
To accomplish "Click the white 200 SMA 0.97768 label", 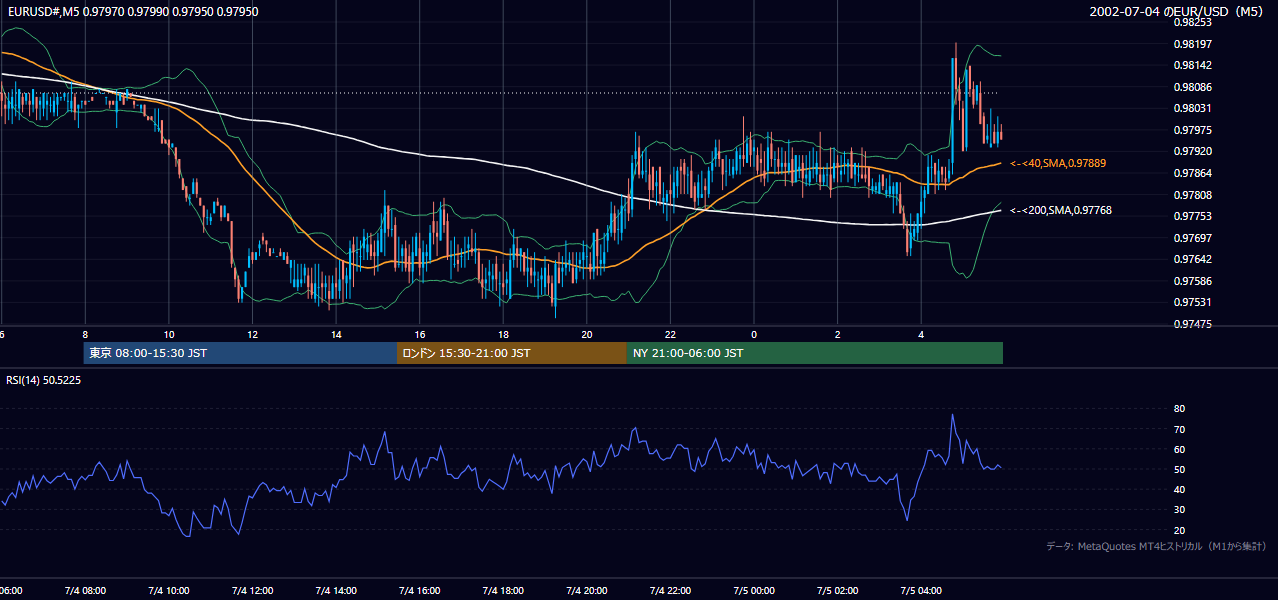I will pyautogui.click(x=1061, y=210).
